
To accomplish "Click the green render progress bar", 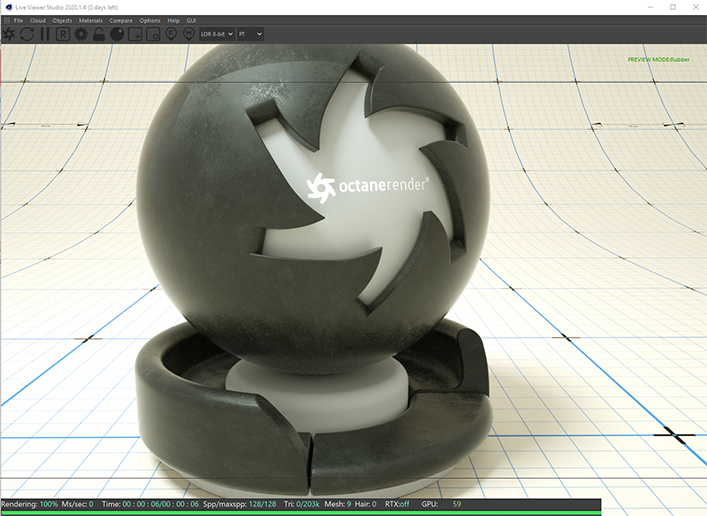I will click(x=301, y=513).
